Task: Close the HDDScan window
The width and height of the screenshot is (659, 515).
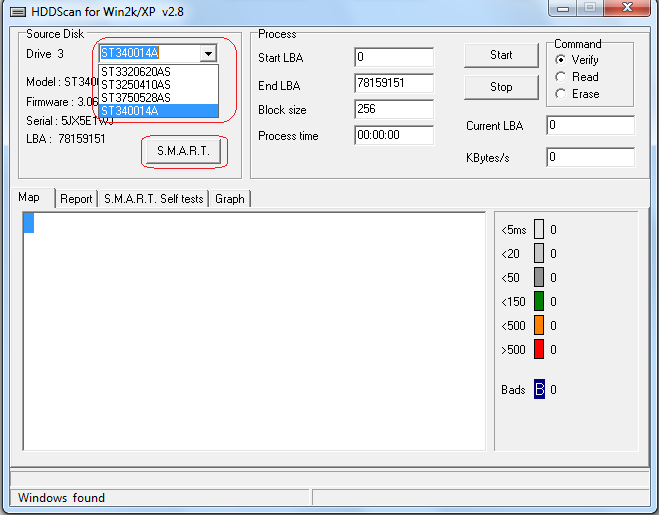Action: [x=627, y=8]
